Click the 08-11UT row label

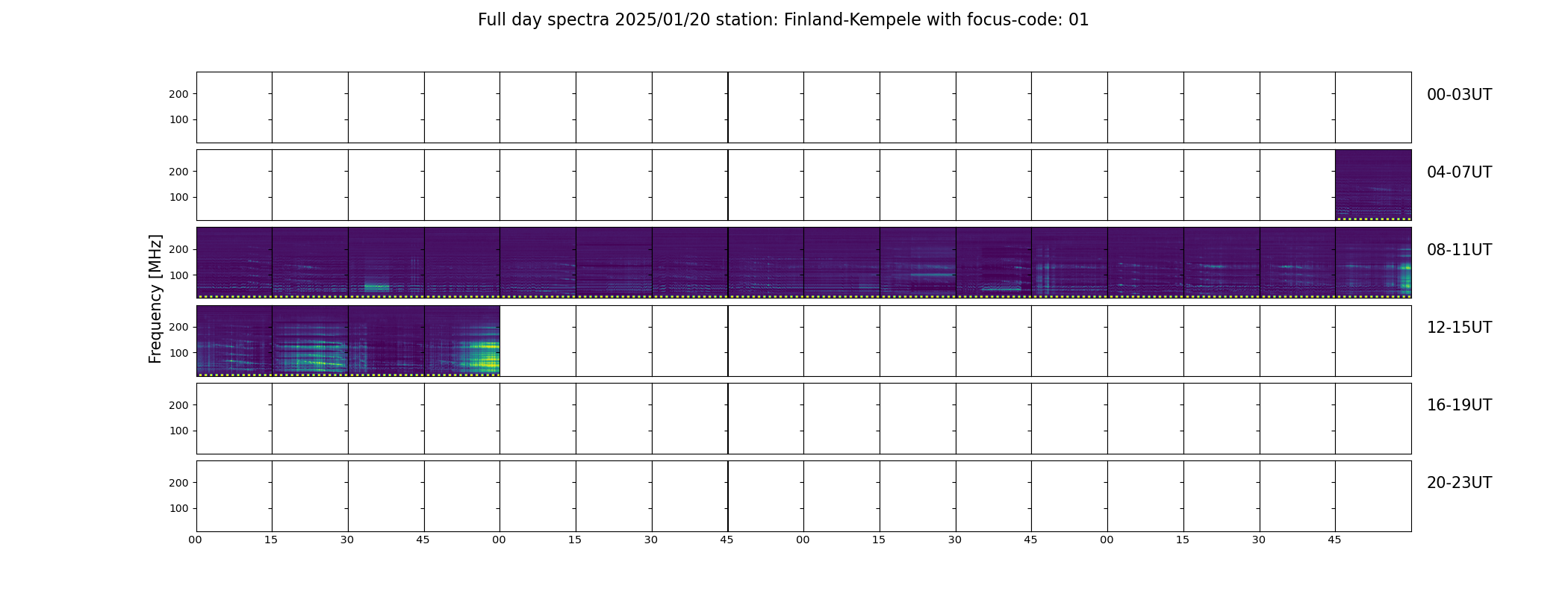click(x=1459, y=250)
